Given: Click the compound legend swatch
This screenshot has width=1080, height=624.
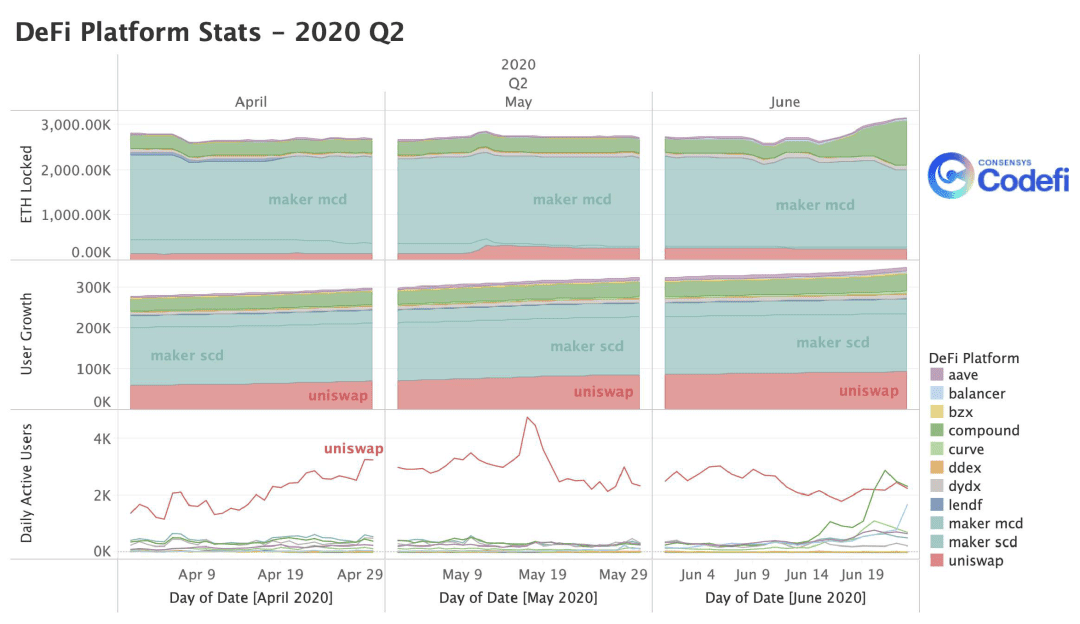Looking at the screenshot, I should [937, 430].
